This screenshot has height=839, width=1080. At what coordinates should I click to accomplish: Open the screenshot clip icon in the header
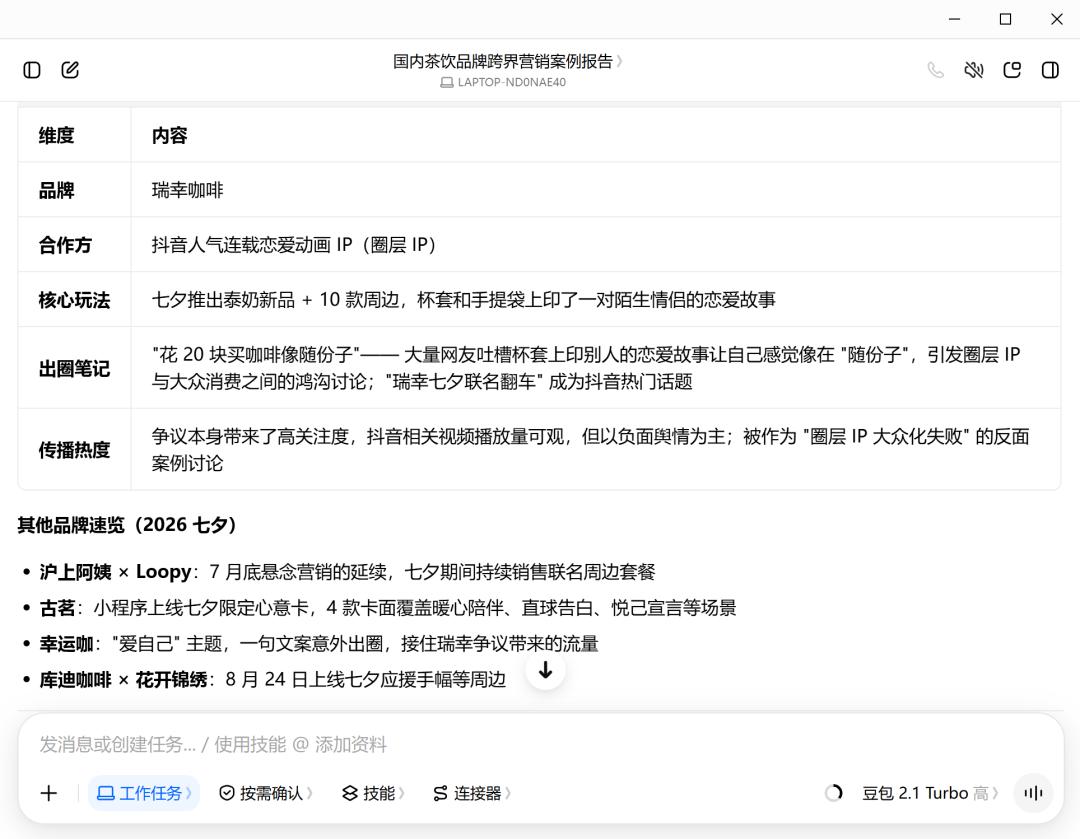(x=1012, y=70)
